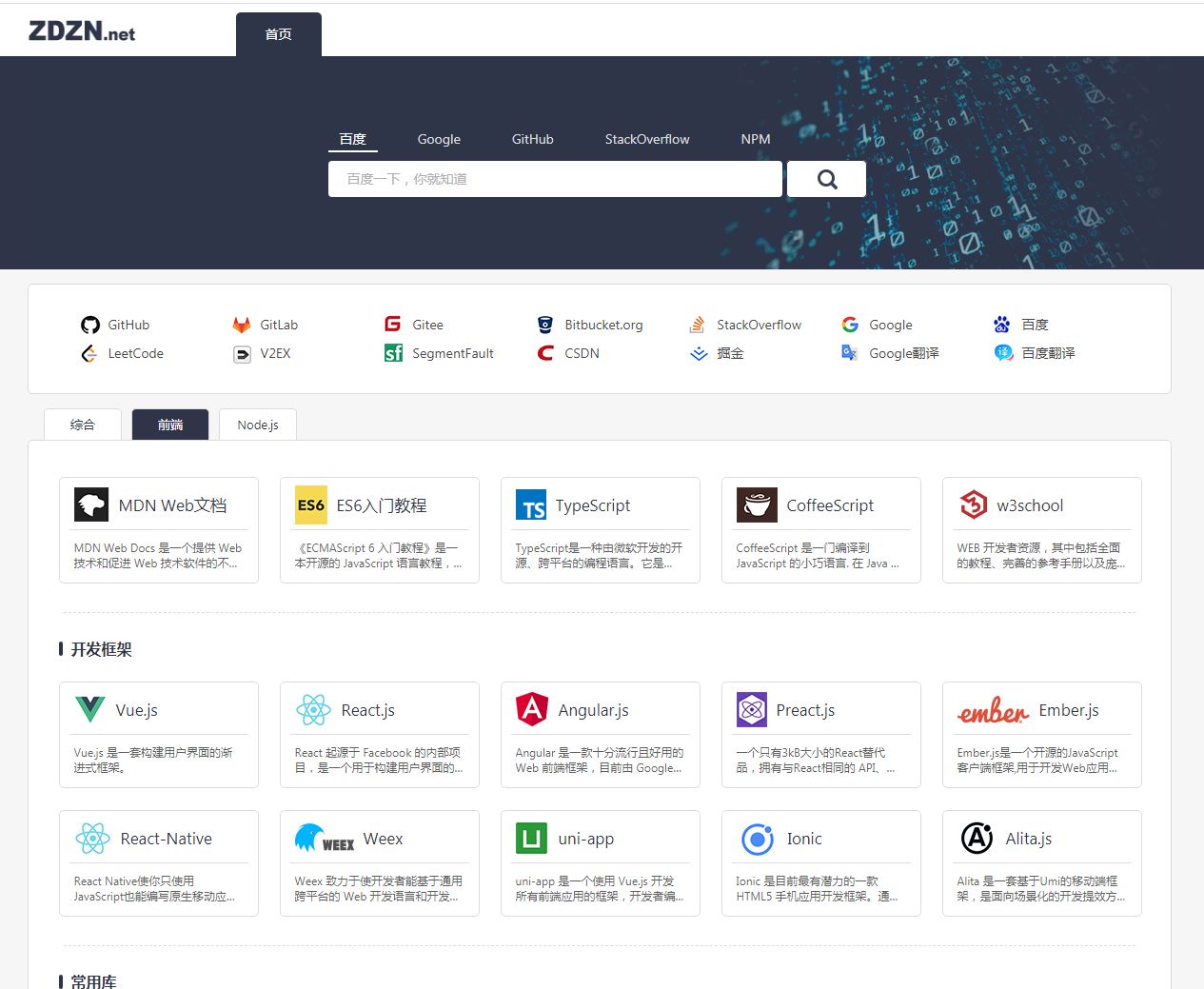Click the green uni-app icon
This screenshot has width=1204, height=989.
coord(531,839)
